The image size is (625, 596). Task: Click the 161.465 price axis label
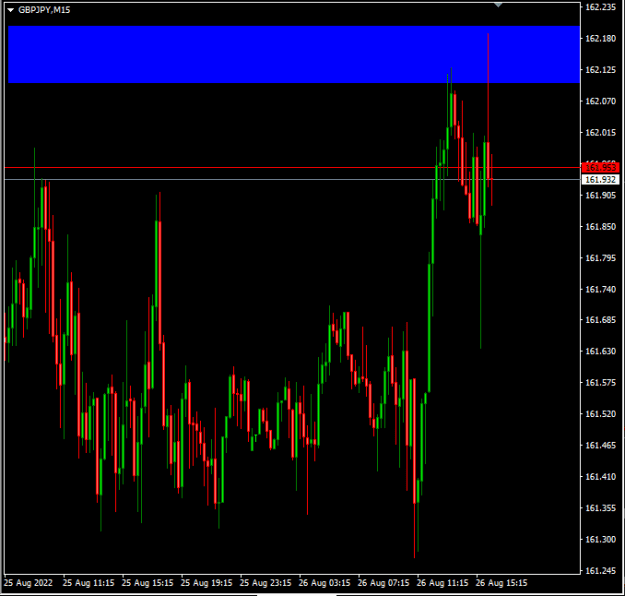click(600, 445)
